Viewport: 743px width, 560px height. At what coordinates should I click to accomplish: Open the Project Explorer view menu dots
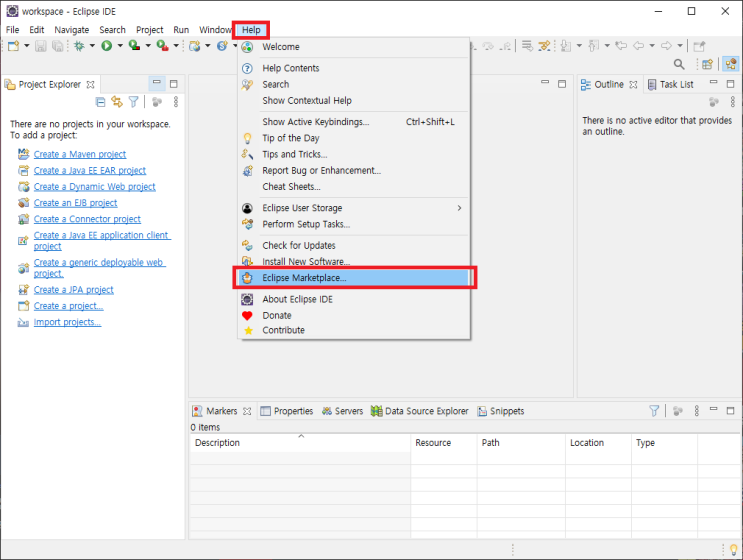pyautogui.click(x=176, y=102)
